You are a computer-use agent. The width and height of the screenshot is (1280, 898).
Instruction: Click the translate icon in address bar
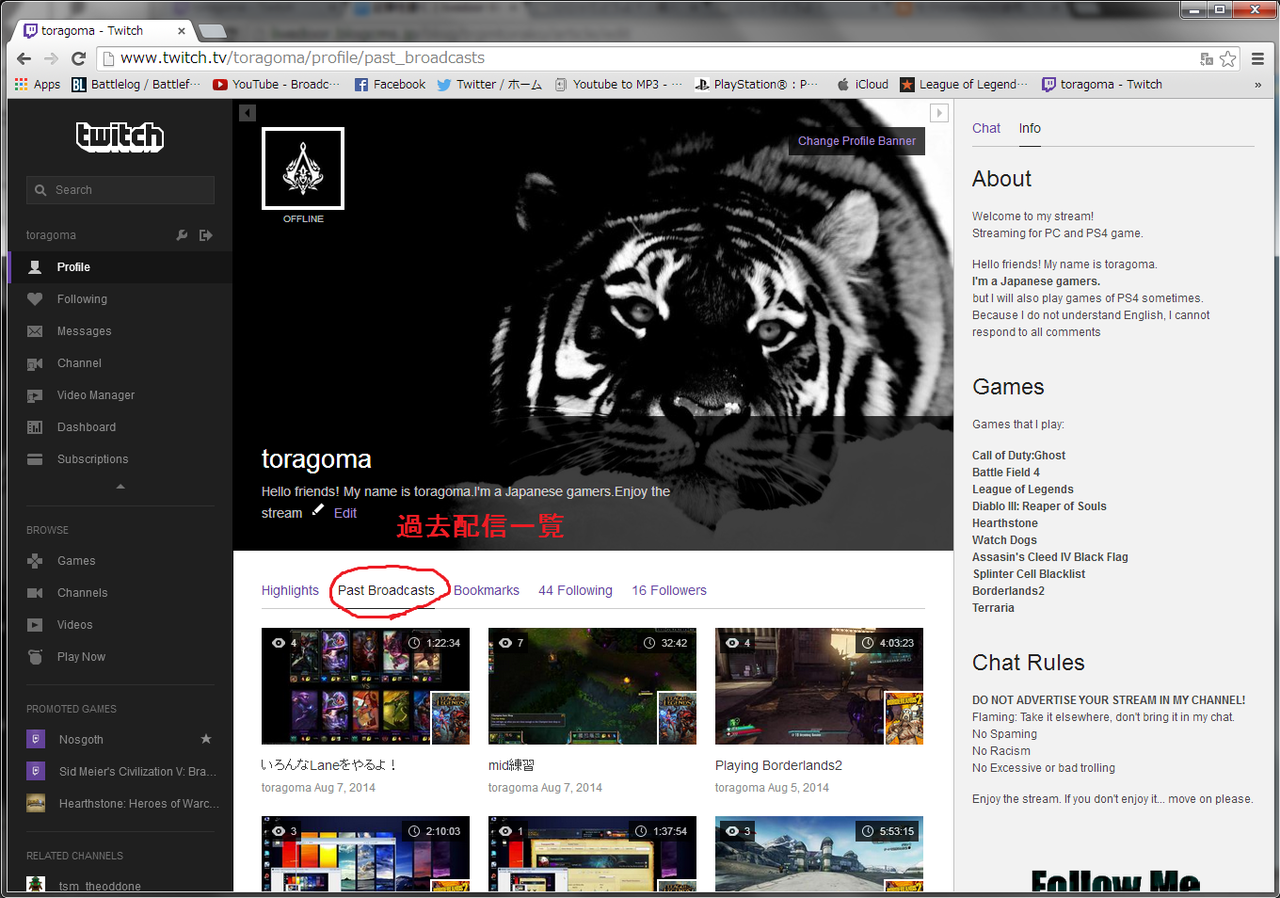pyautogui.click(x=1207, y=59)
